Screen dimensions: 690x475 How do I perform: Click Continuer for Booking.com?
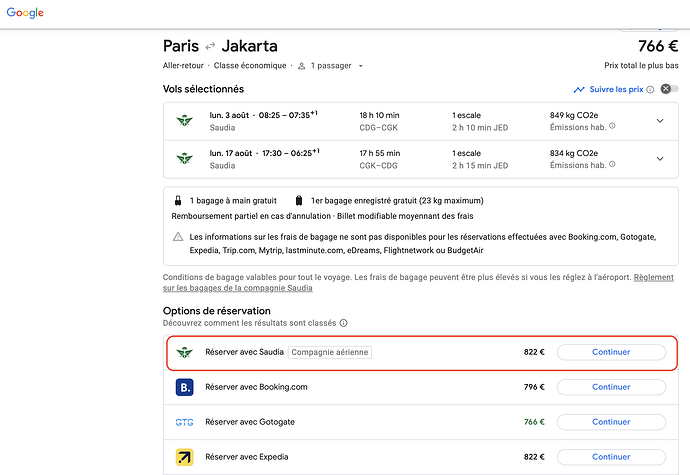[x=611, y=387]
